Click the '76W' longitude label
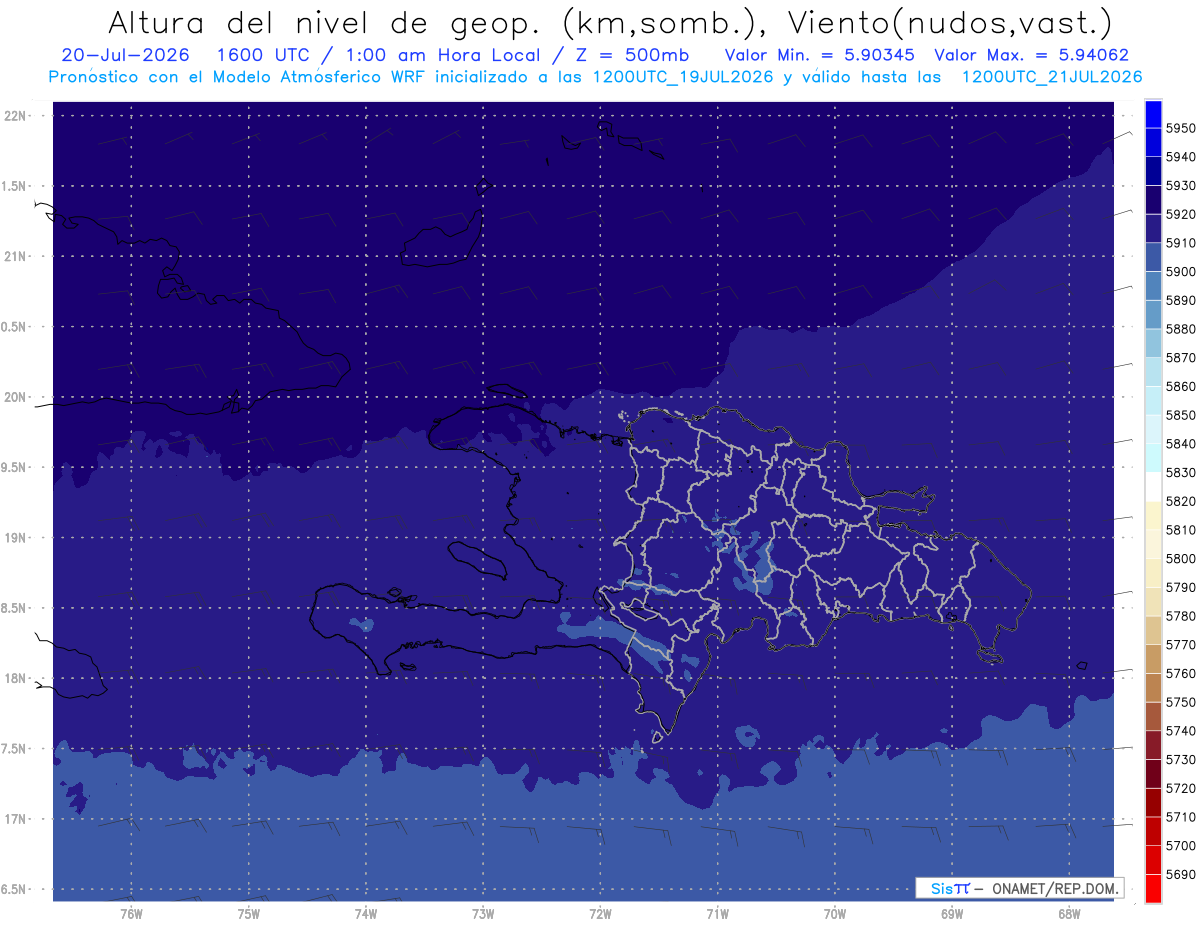 point(131,913)
